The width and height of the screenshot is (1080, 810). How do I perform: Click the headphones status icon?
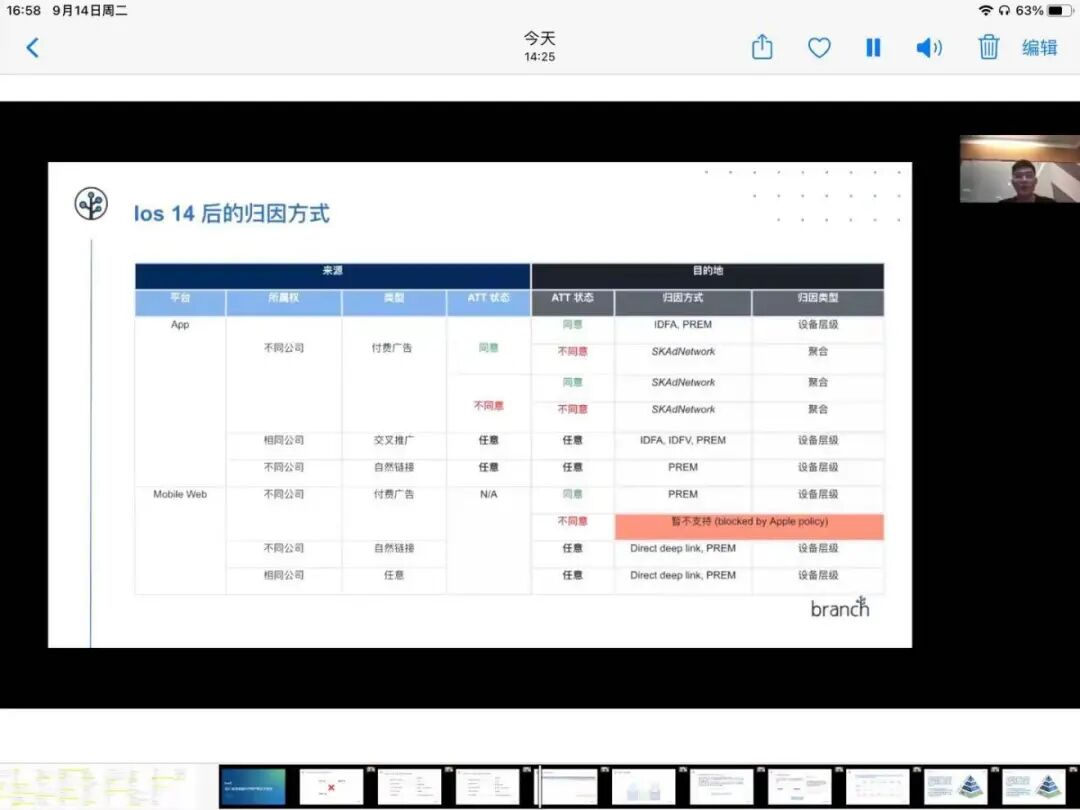[x=1004, y=10]
